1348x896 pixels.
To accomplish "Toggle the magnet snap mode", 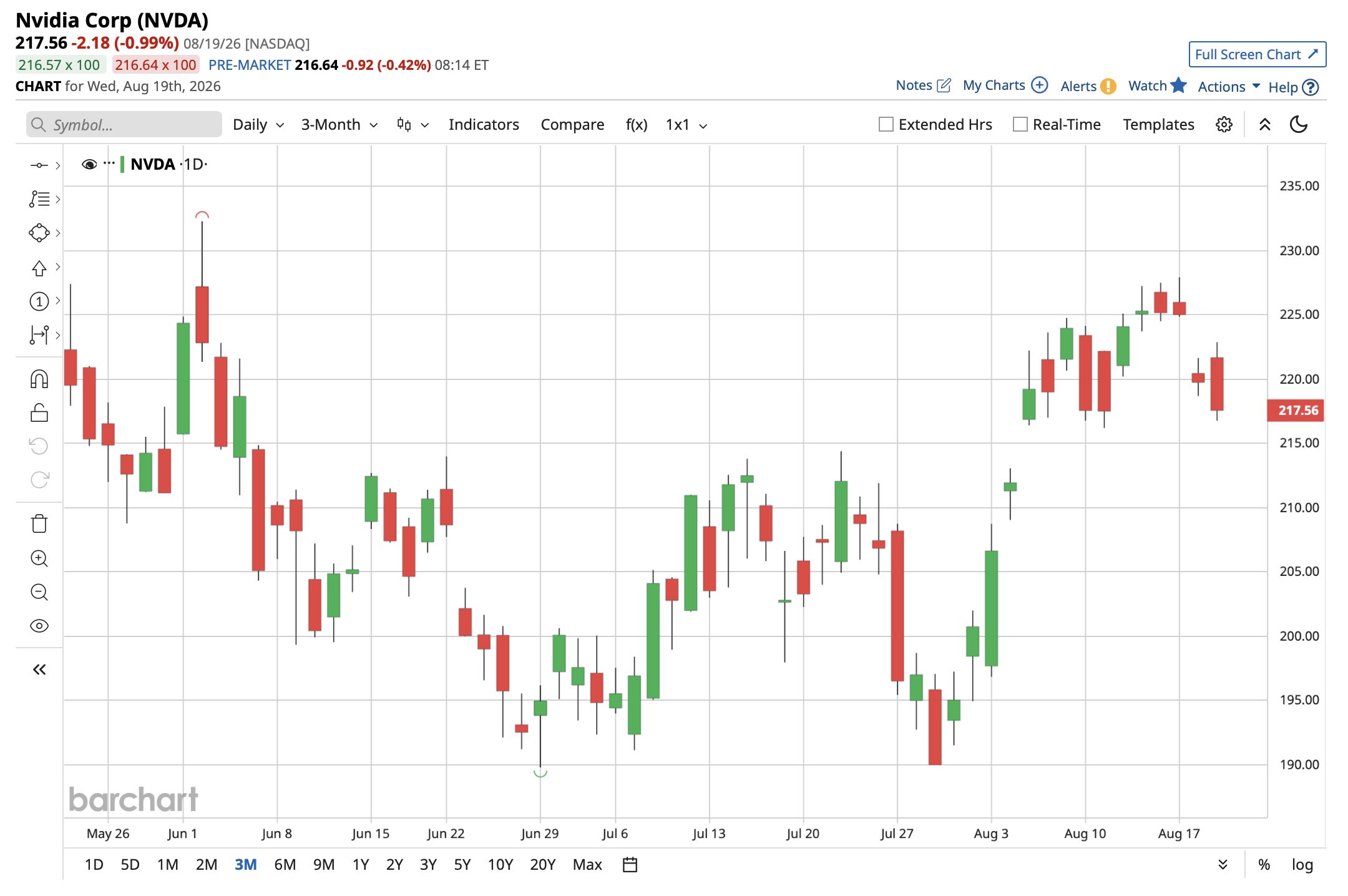I will coord(39,379).
